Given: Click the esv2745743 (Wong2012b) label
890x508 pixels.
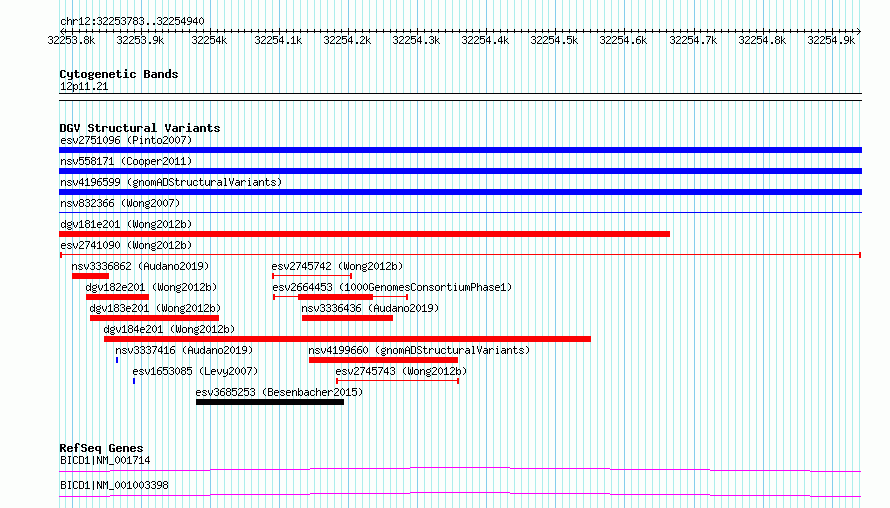Looking at the screenshot, I should 401,371.
